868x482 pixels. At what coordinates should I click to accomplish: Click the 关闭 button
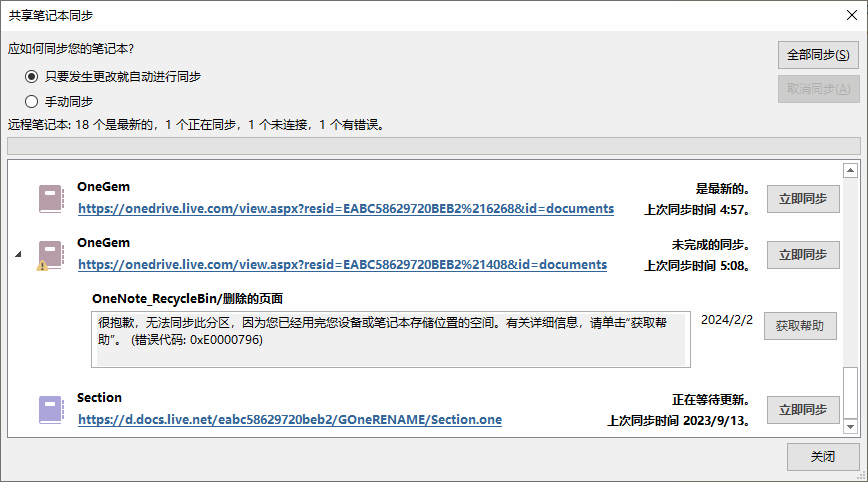tap(823, 457)
